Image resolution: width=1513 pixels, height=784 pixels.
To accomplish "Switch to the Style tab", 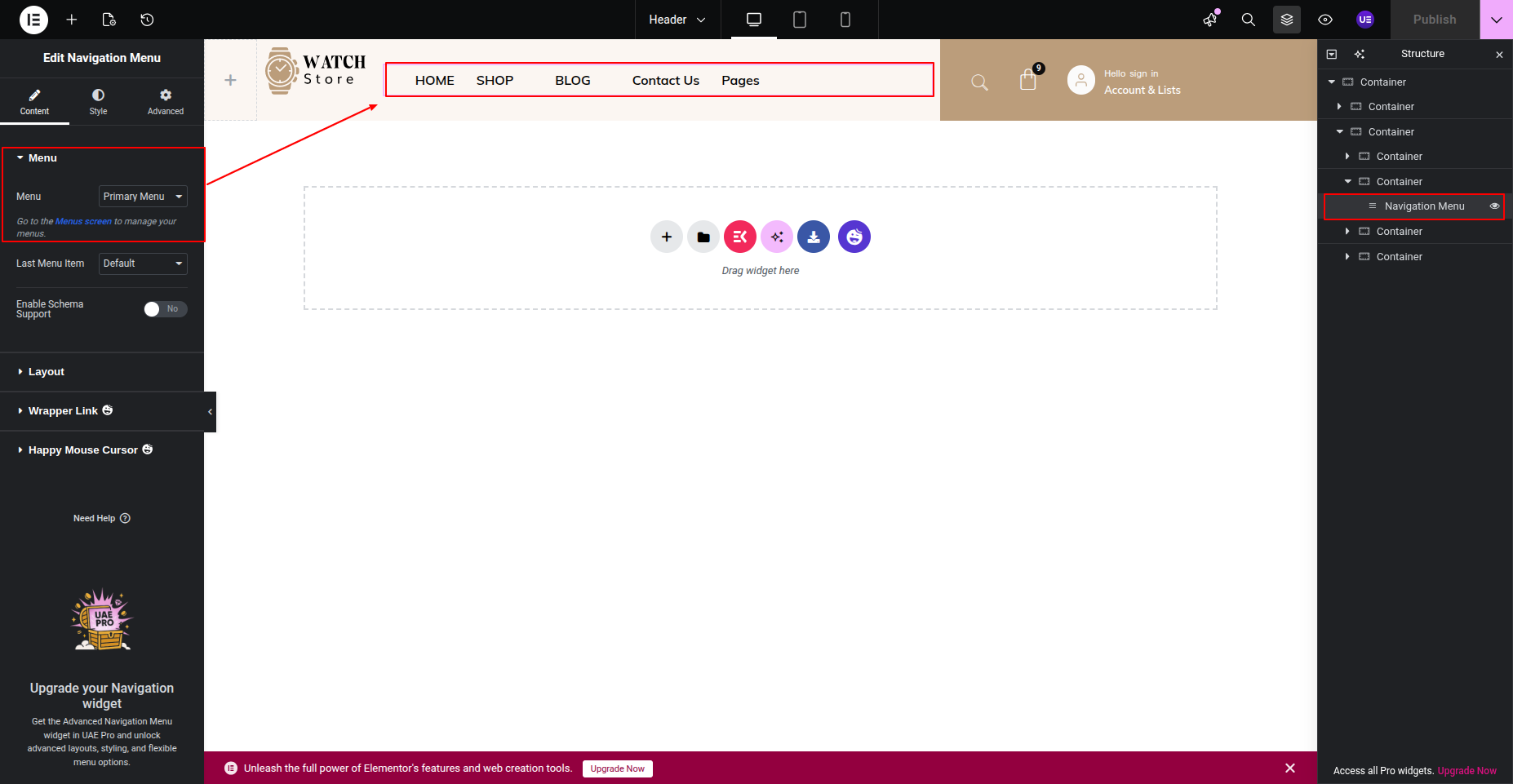I will click(x=98, y=102).
